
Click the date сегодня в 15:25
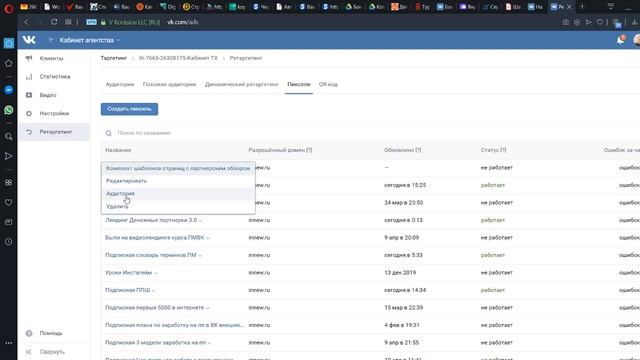(x=404, y=185)
